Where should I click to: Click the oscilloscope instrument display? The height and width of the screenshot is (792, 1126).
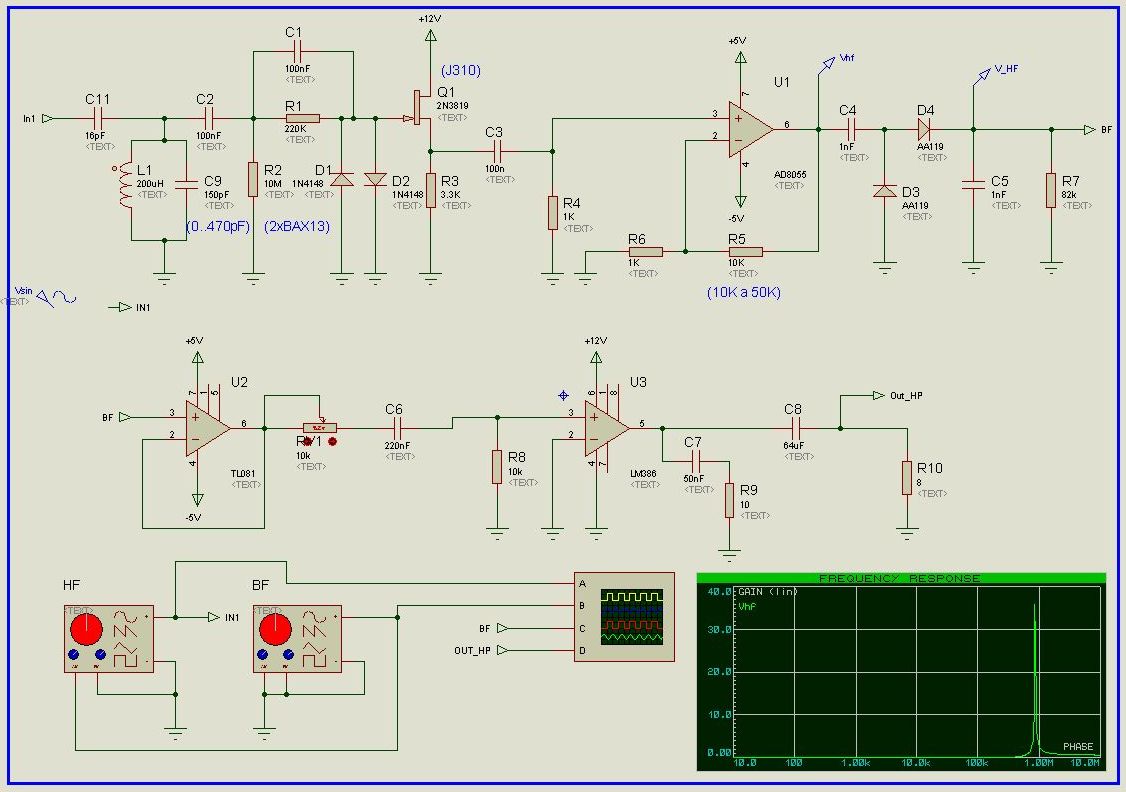631,616
